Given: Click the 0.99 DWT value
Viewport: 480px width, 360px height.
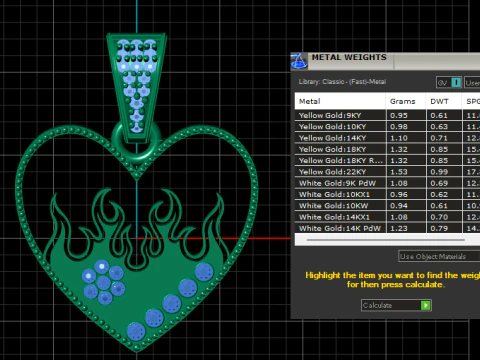Looking at the screenshot, I should [439, 172].
